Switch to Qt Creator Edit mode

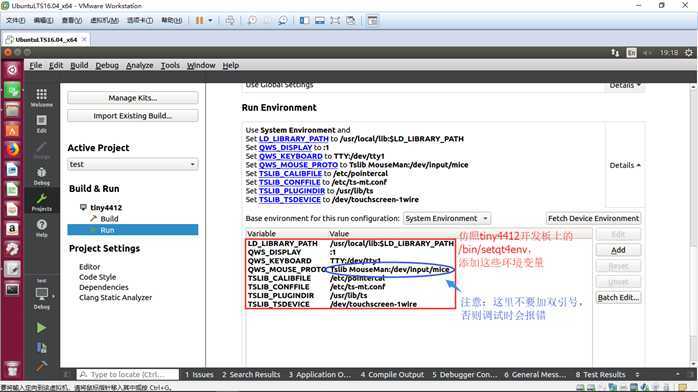41,124
